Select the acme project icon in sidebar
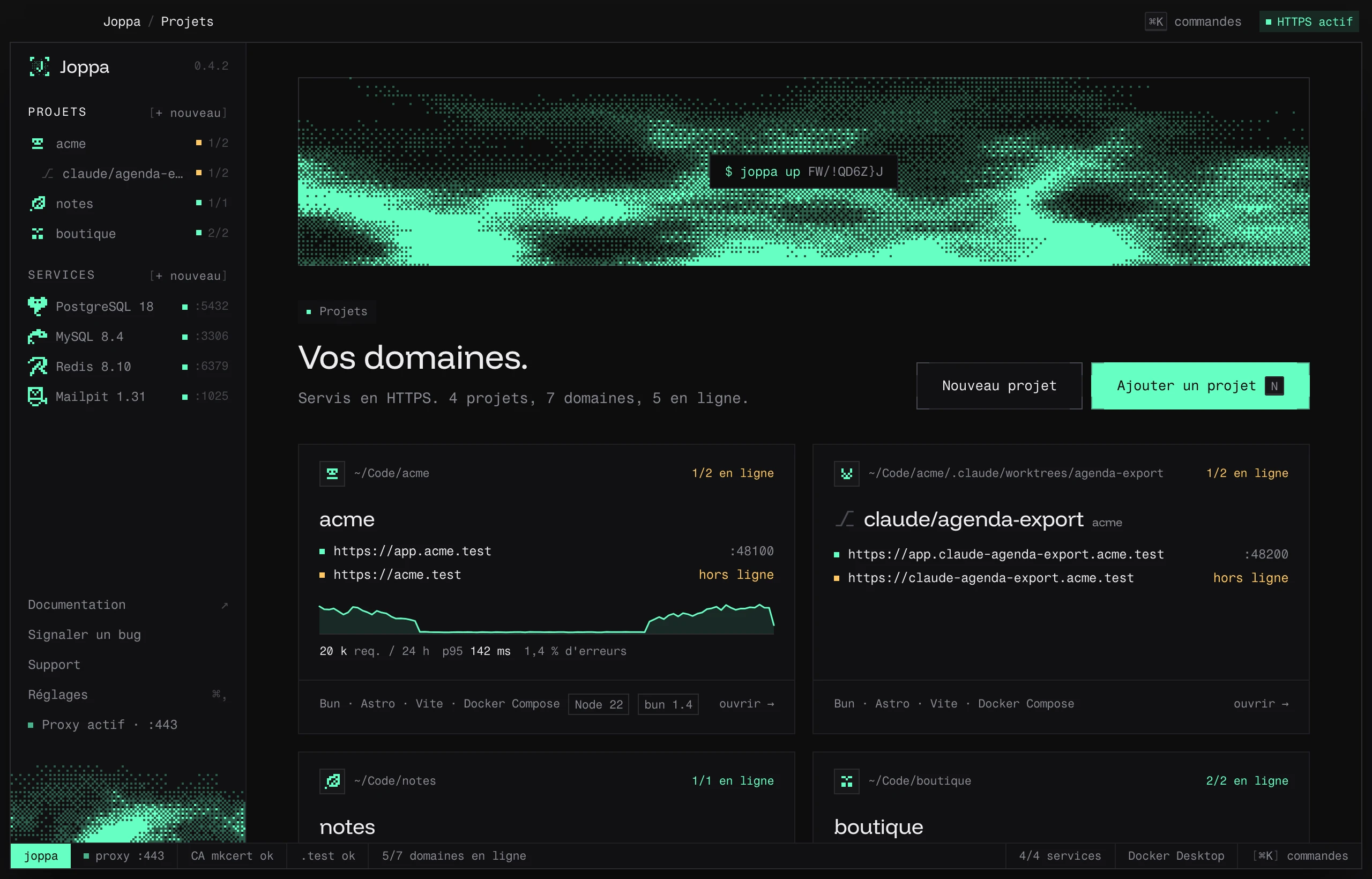The image size is (1372, 879). [38, 143]
